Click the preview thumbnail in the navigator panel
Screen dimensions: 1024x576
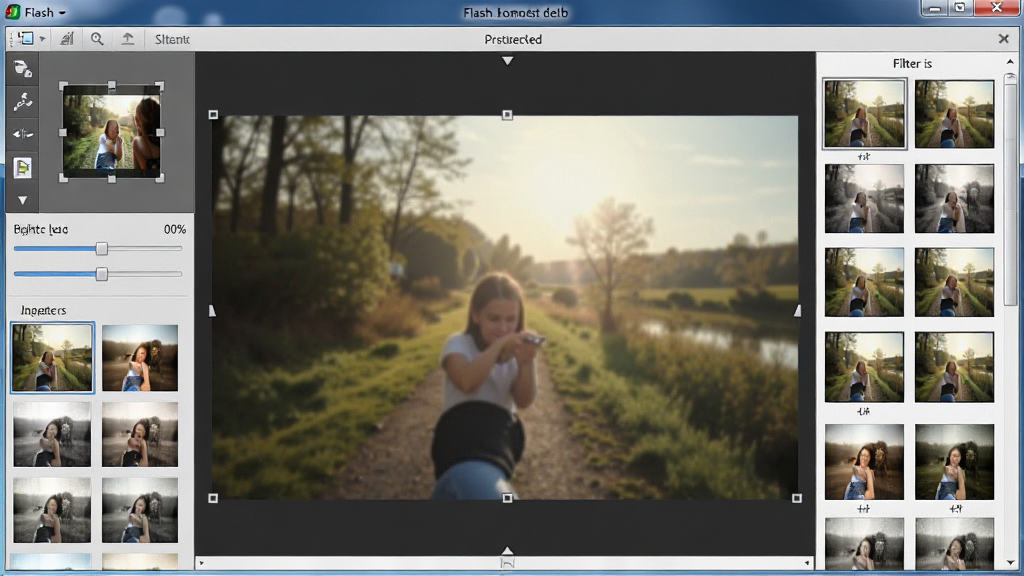click(112, 131)
